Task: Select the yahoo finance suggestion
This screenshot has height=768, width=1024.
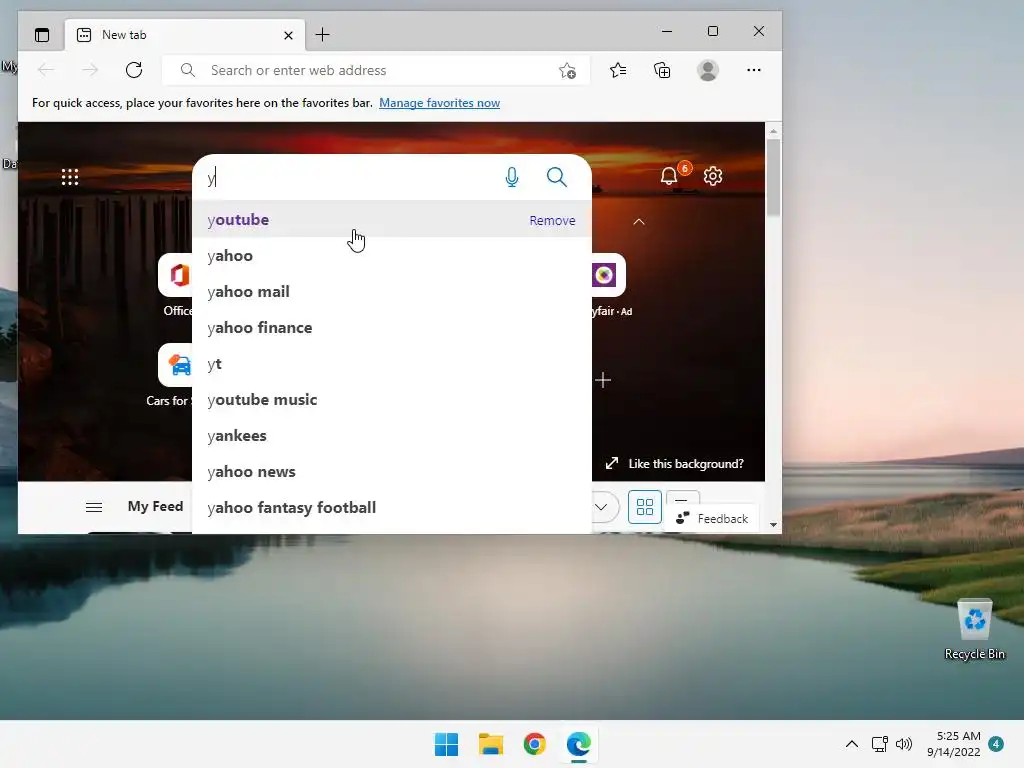Action: click(x=392, y=327)
